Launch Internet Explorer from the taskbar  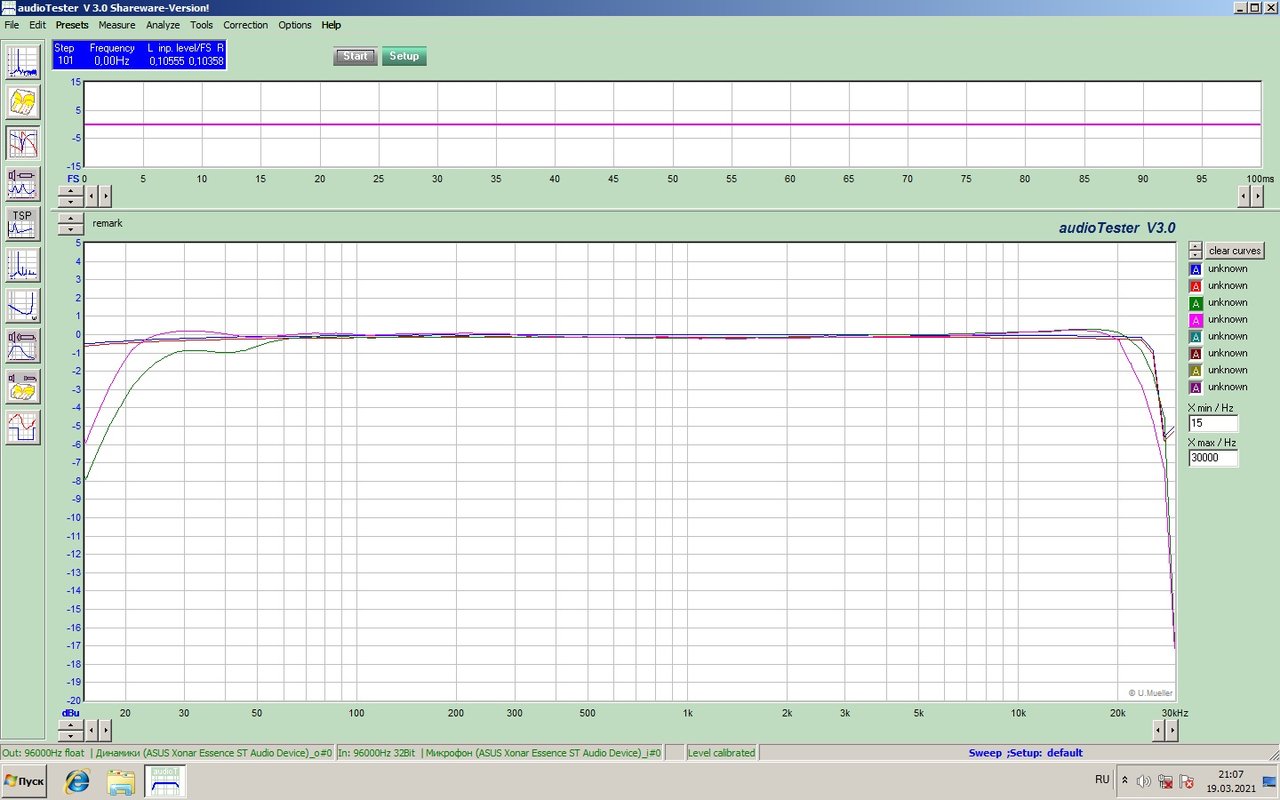pyautogui.click(x=77, y=781)
